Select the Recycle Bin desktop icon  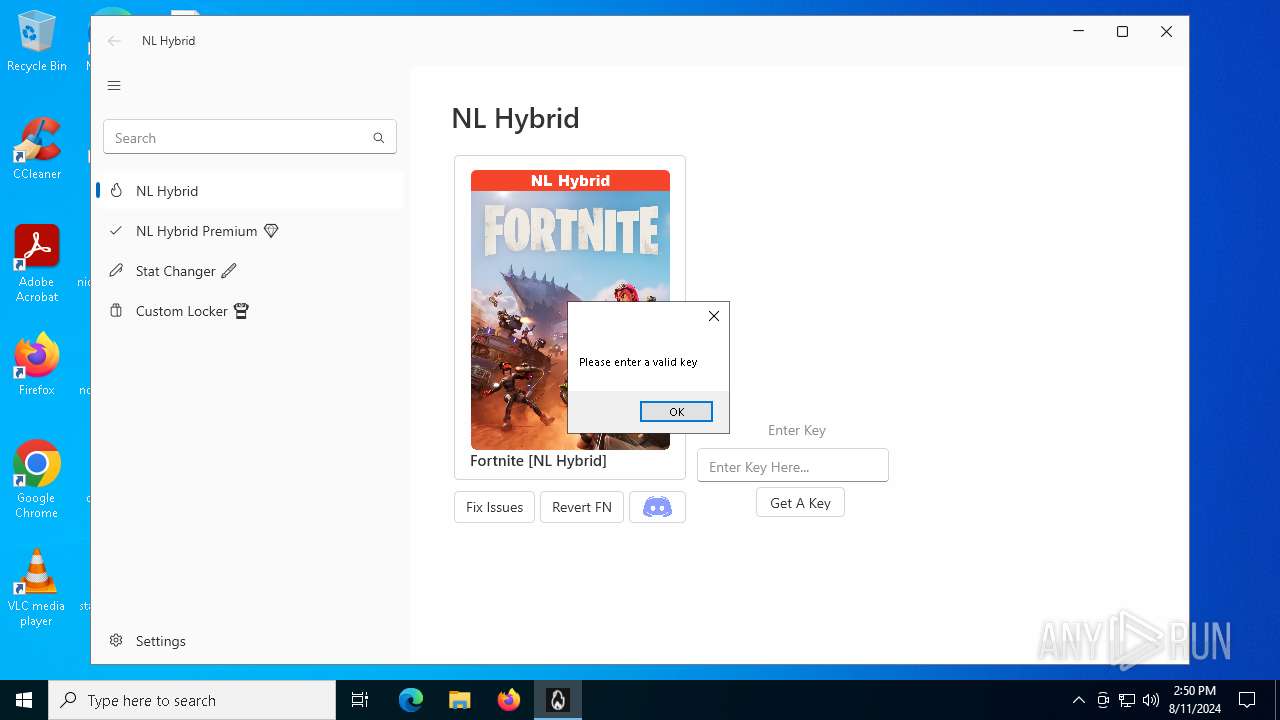(x=37, y=42)
